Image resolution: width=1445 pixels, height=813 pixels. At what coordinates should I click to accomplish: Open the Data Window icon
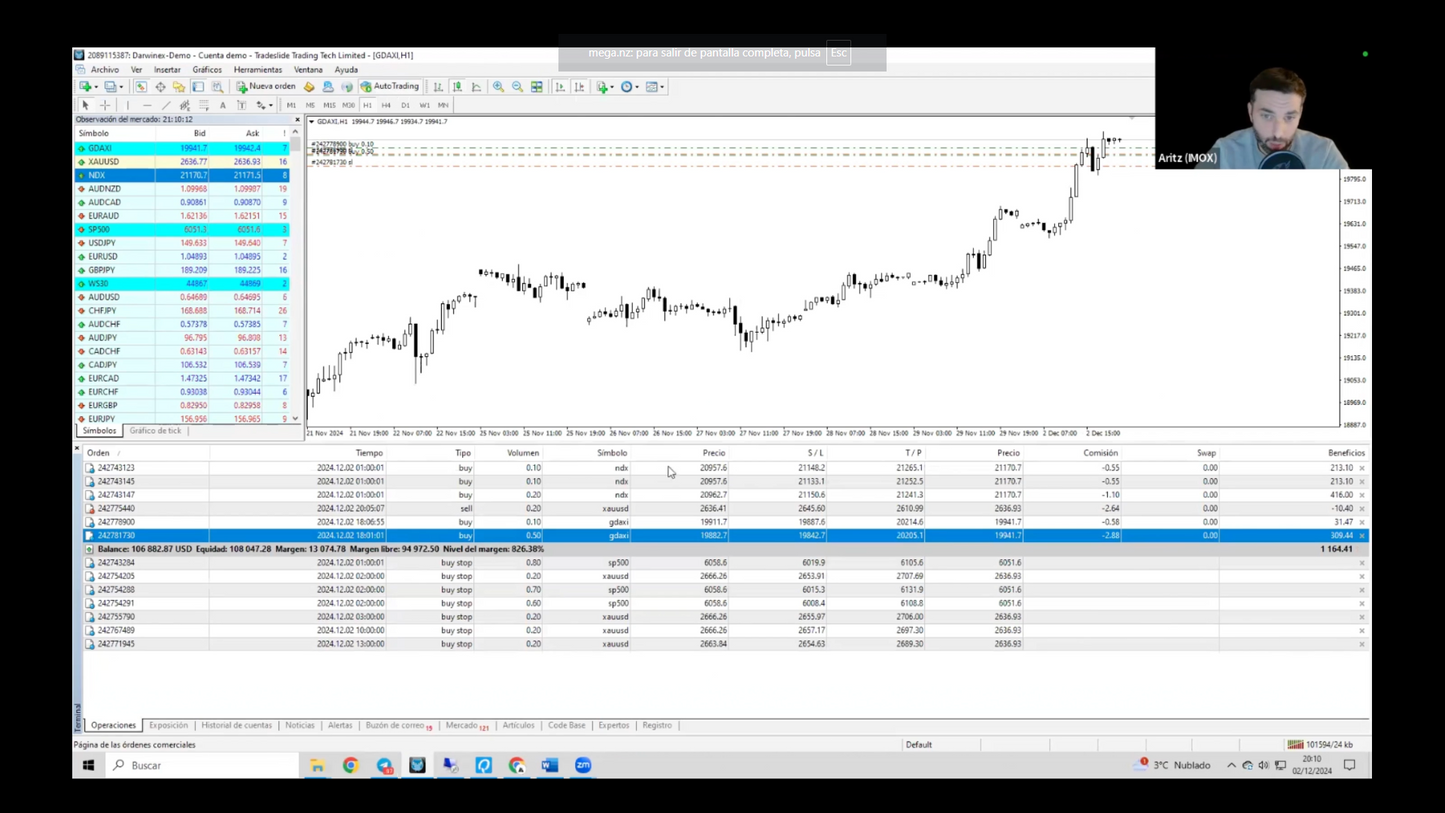tap(160, 87)
